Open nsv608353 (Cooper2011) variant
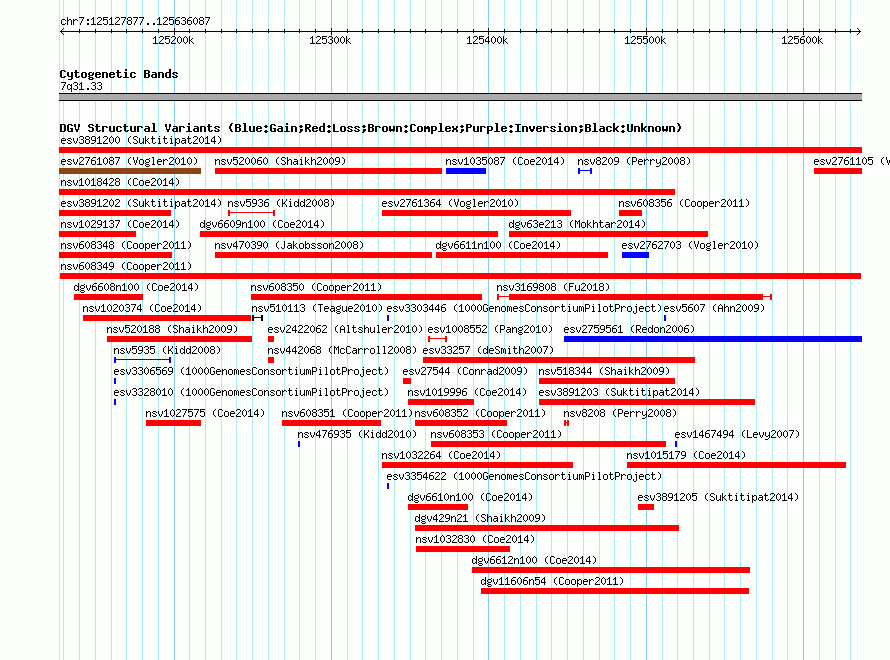 [496, 434]
